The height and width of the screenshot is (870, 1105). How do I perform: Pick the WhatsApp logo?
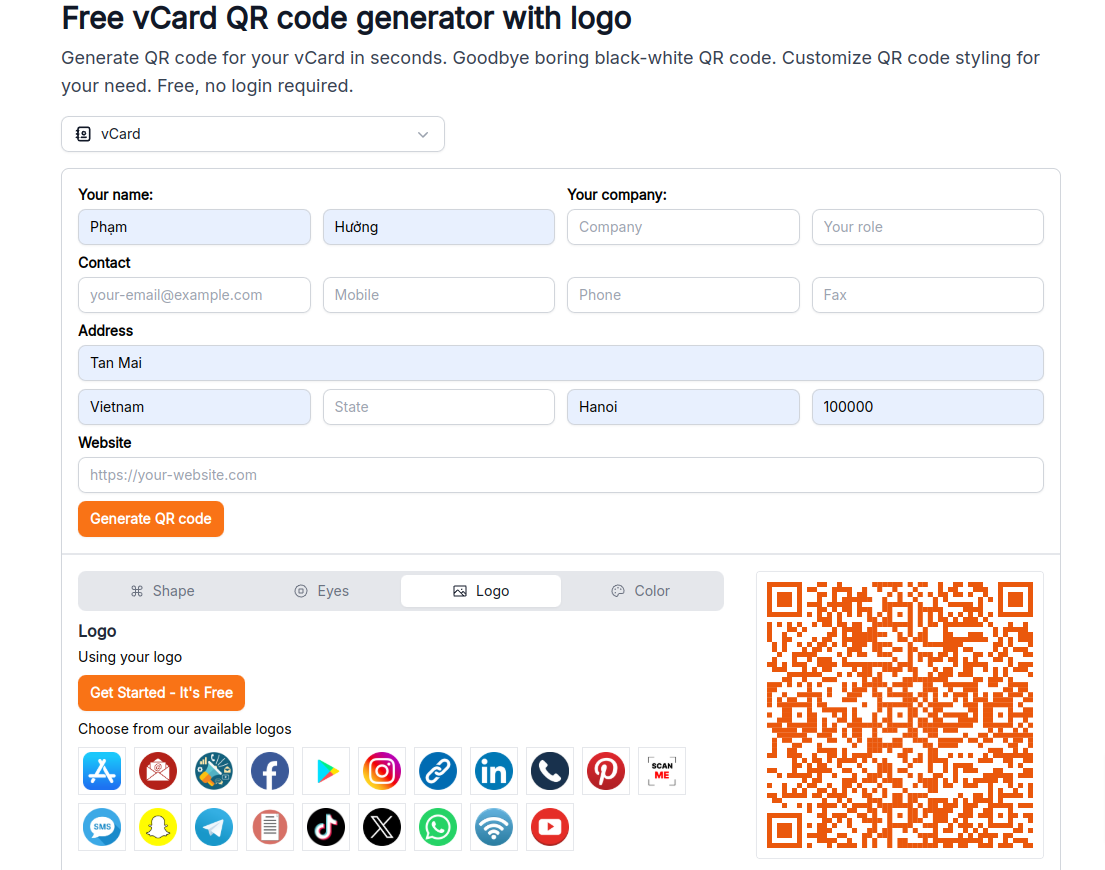pos(438,827)
